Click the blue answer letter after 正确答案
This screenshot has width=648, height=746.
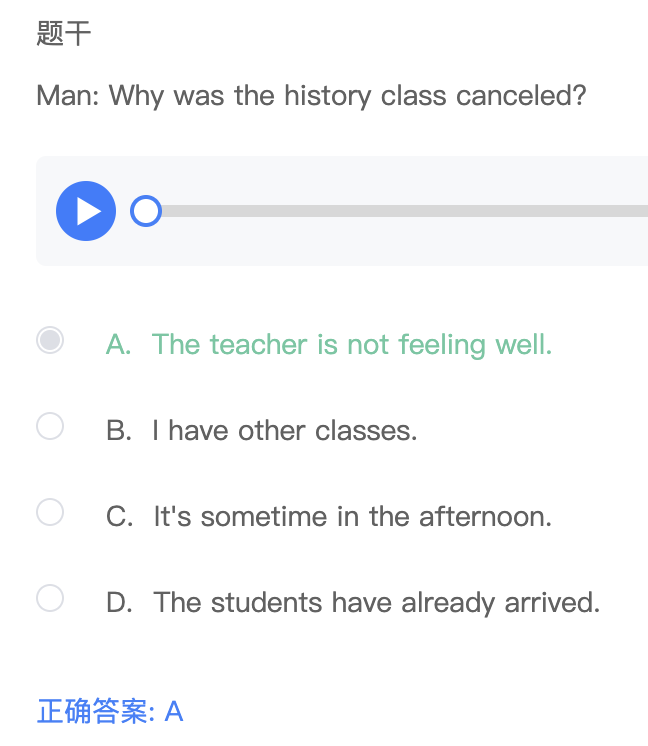point(174,712)
